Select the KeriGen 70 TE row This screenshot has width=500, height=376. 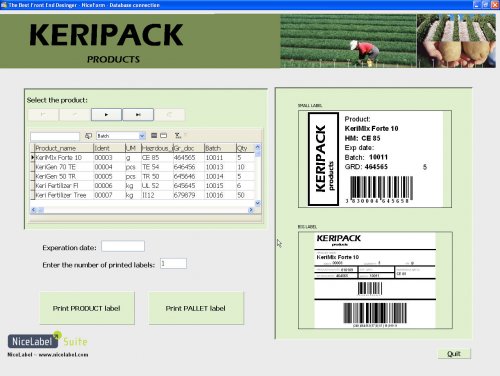(145, 167)
